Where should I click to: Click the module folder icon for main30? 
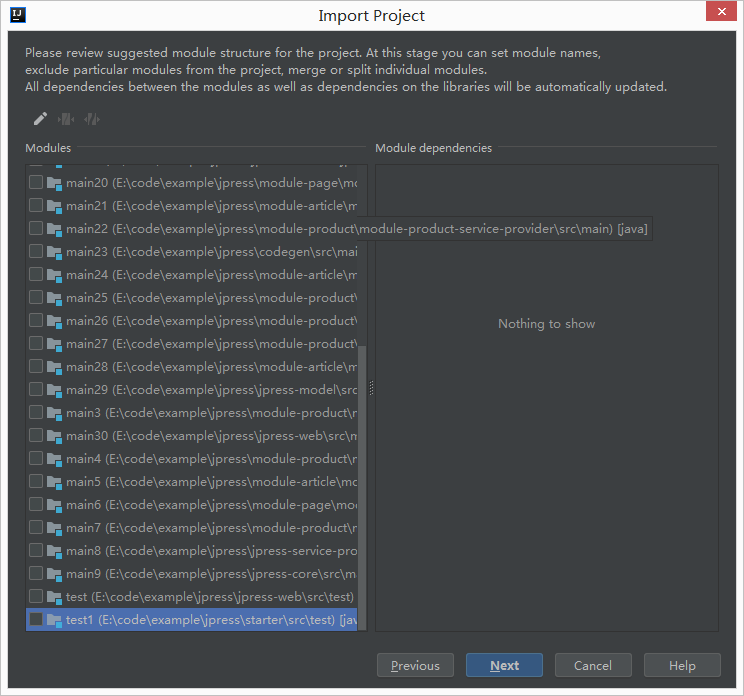coord(54,436)
